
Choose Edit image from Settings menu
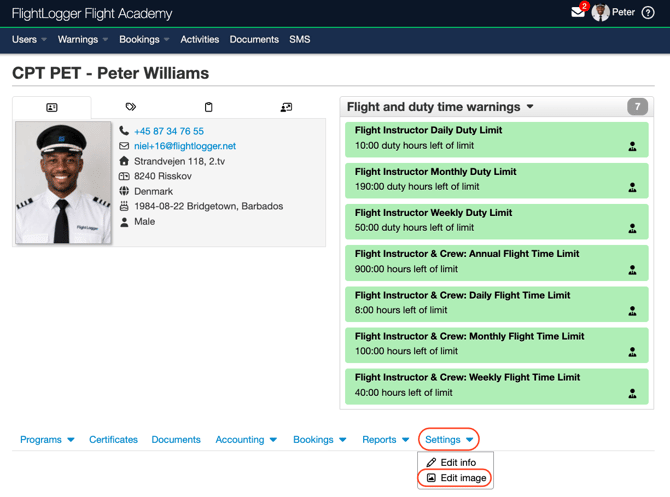coord(455,478)
